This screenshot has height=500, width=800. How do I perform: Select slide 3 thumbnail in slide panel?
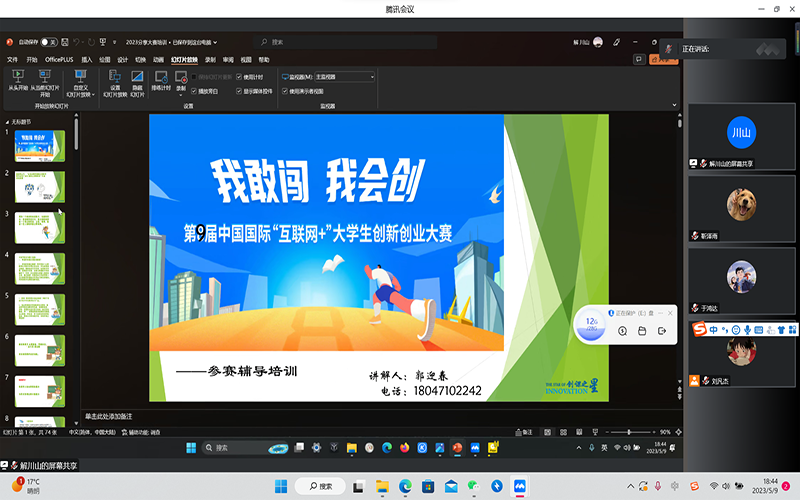tap(40, 227)
